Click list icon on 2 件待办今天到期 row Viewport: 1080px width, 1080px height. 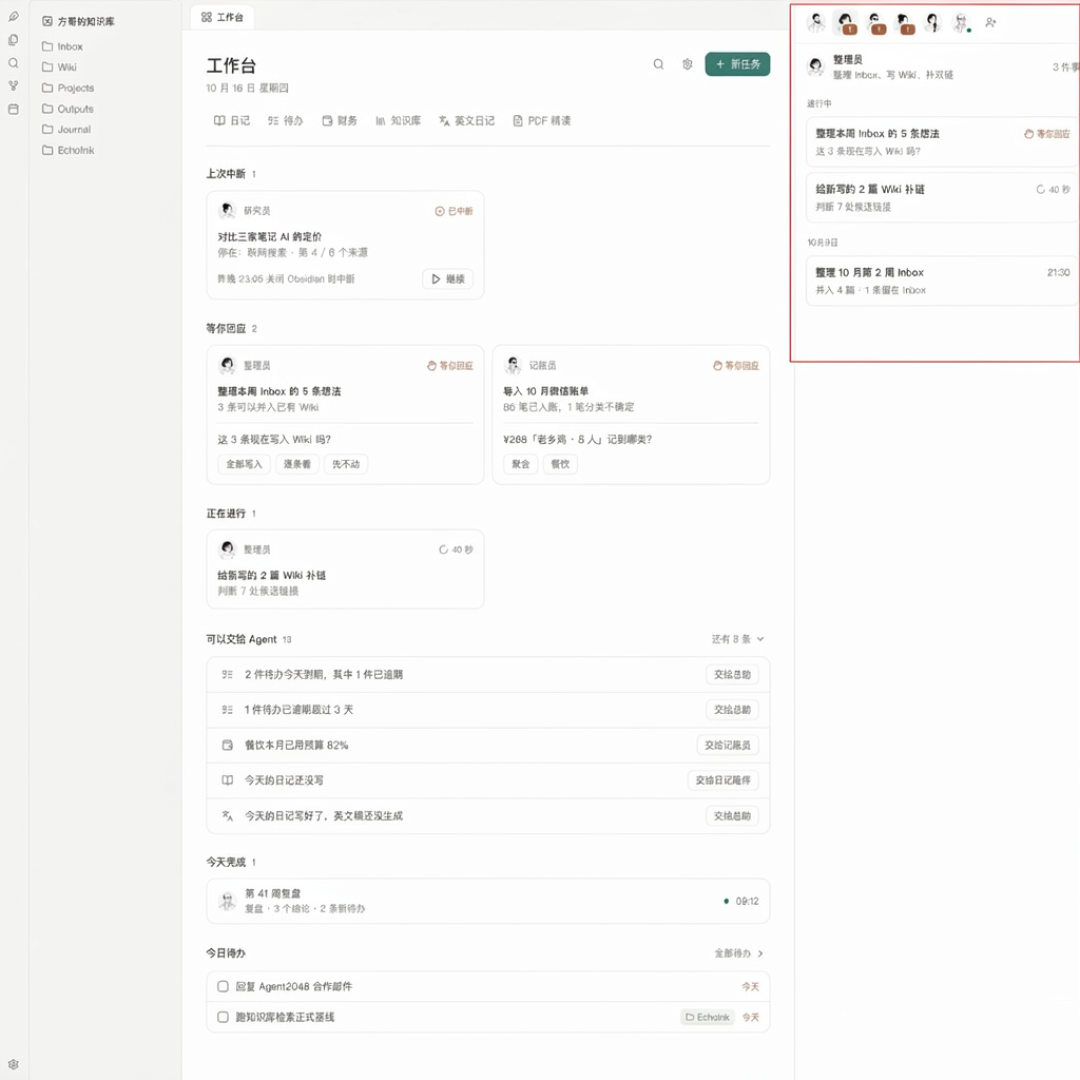coord(227,674)
